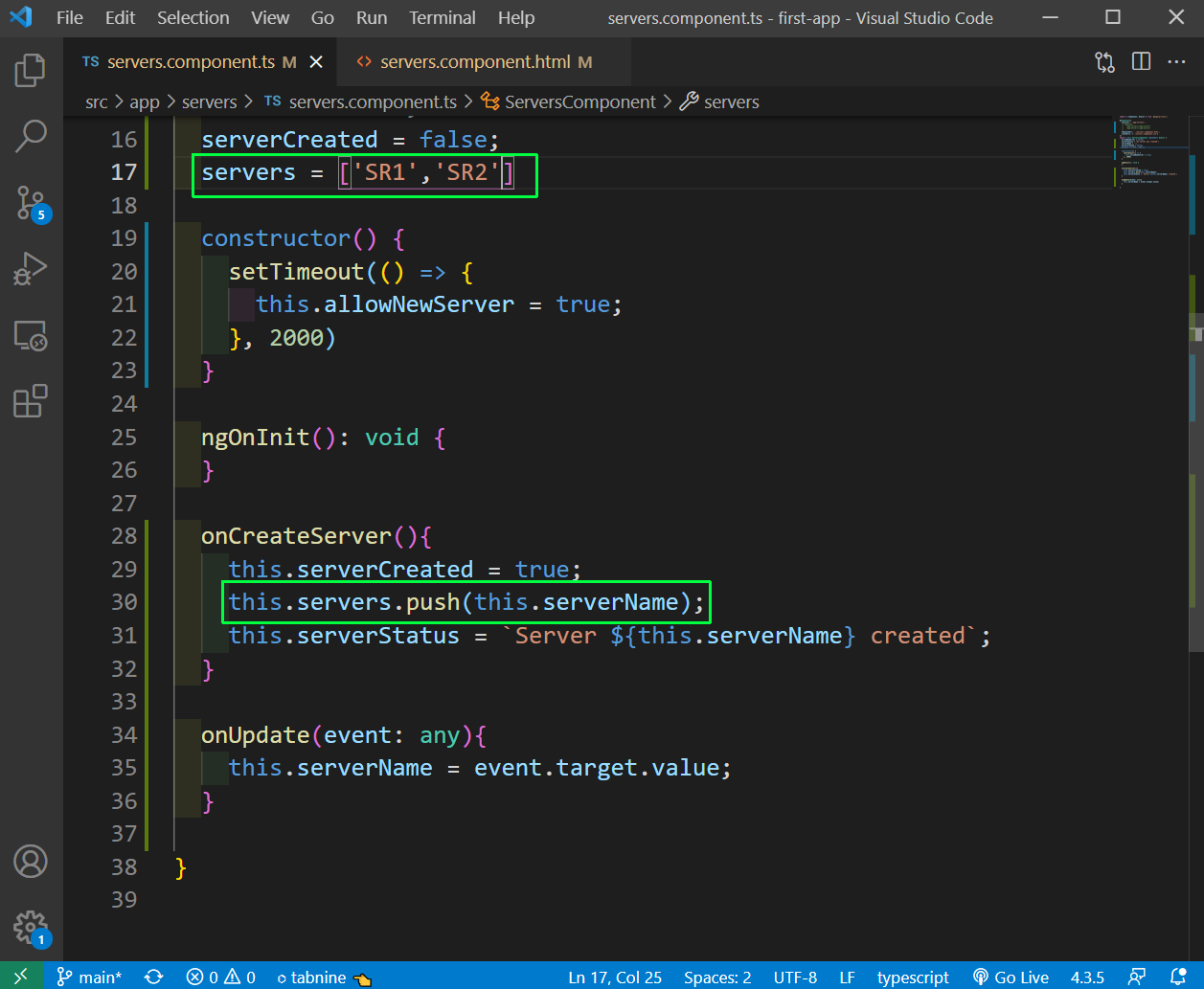1204x989 pixels.
Task: Click the VS Code logo icon
Action: 21,17
